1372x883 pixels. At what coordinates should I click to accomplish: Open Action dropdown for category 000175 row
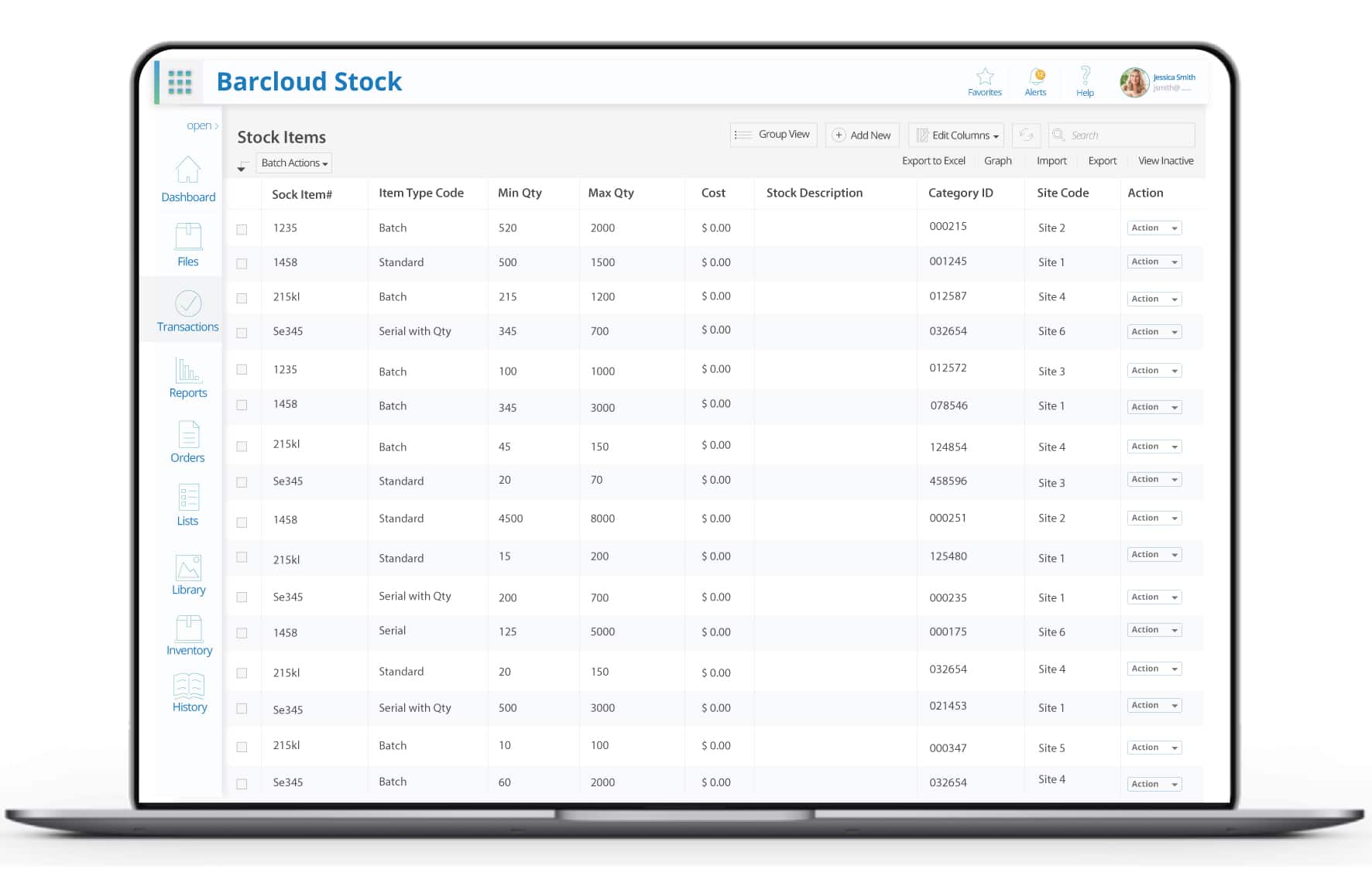tap(1154, 630)
